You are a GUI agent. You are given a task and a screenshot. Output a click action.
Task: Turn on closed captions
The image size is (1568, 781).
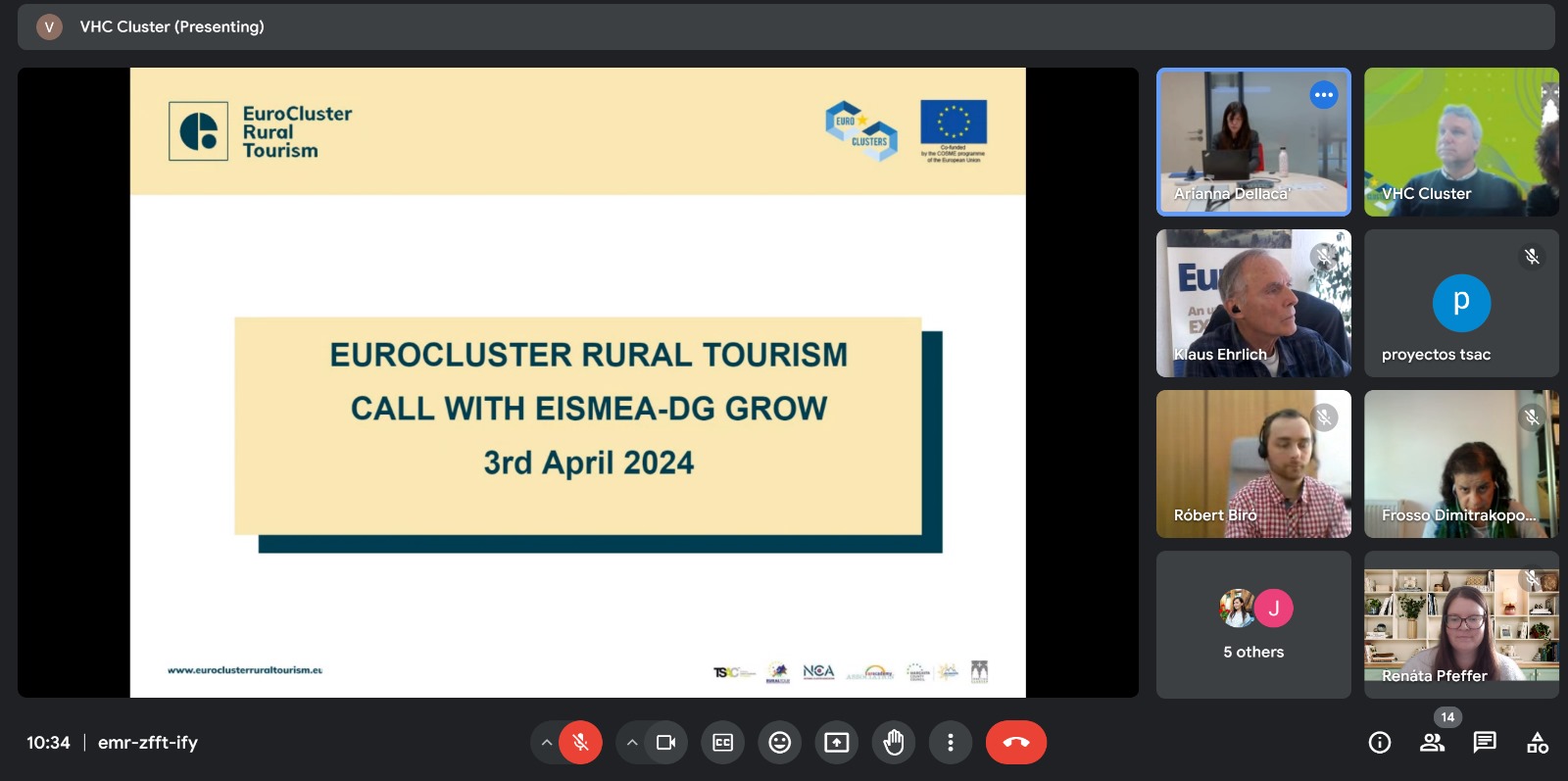point(722,743)
